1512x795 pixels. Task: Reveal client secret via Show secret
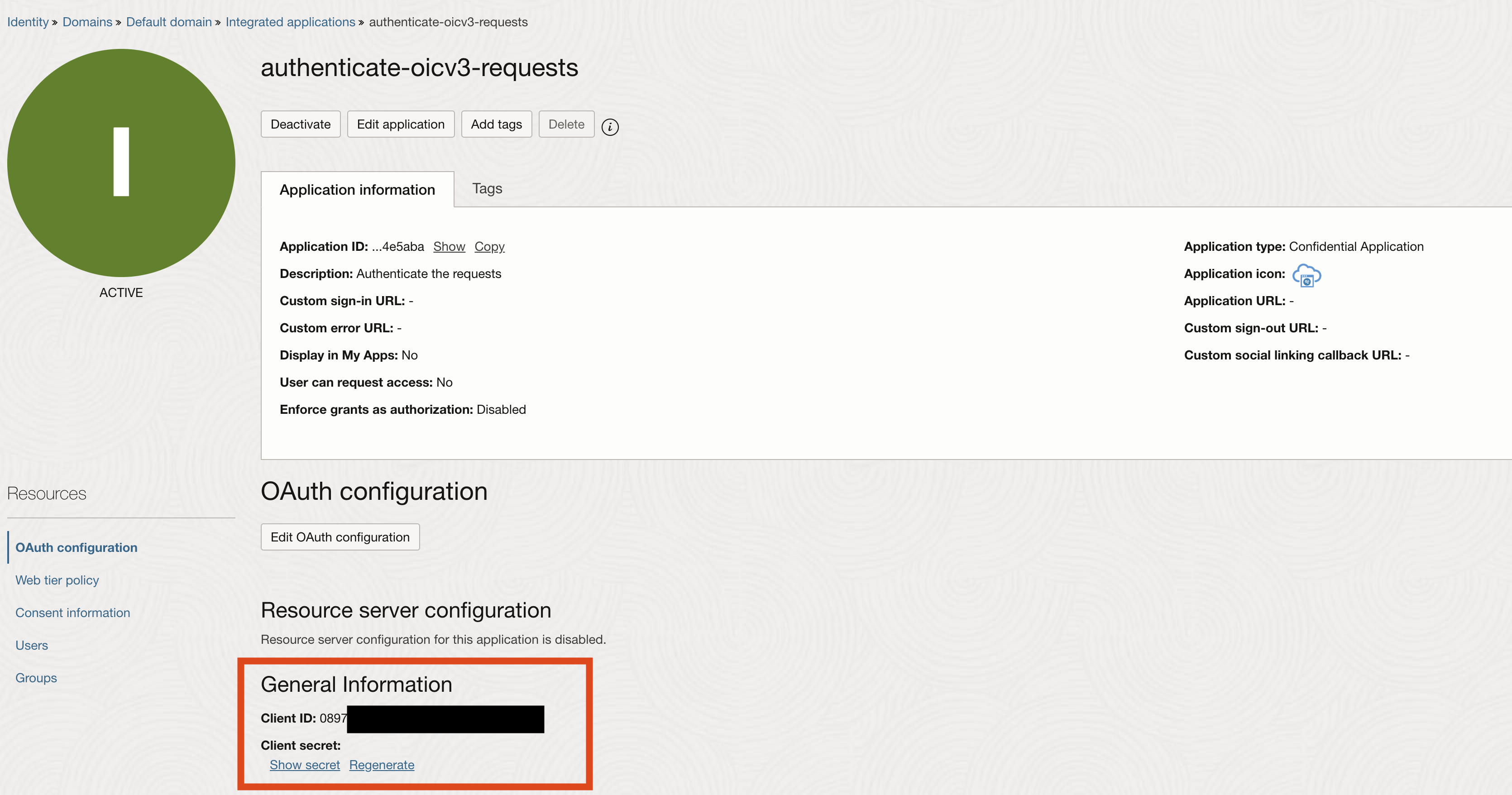click(305, 765)
